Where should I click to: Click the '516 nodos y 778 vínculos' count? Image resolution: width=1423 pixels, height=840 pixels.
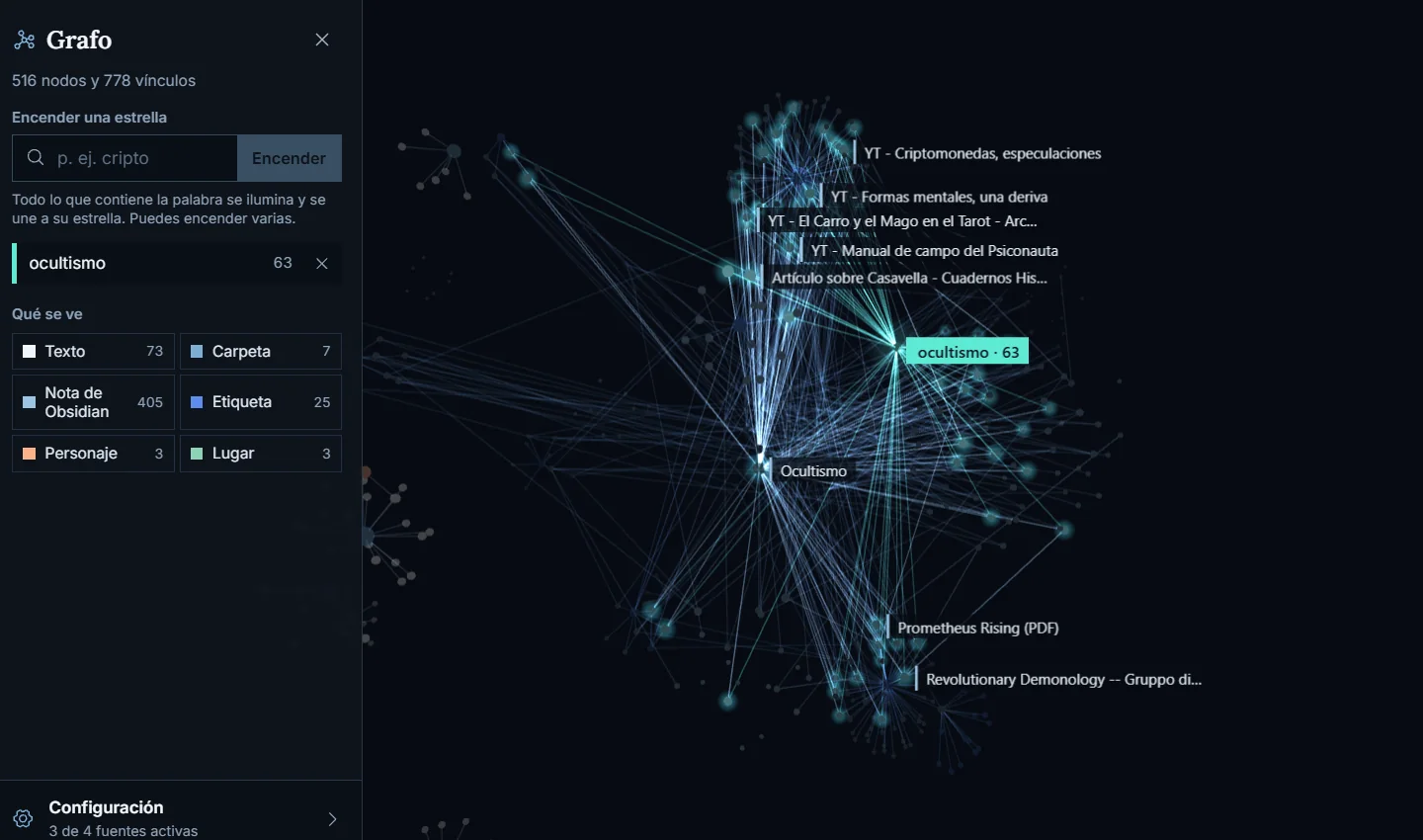click(x=104, y=81)
